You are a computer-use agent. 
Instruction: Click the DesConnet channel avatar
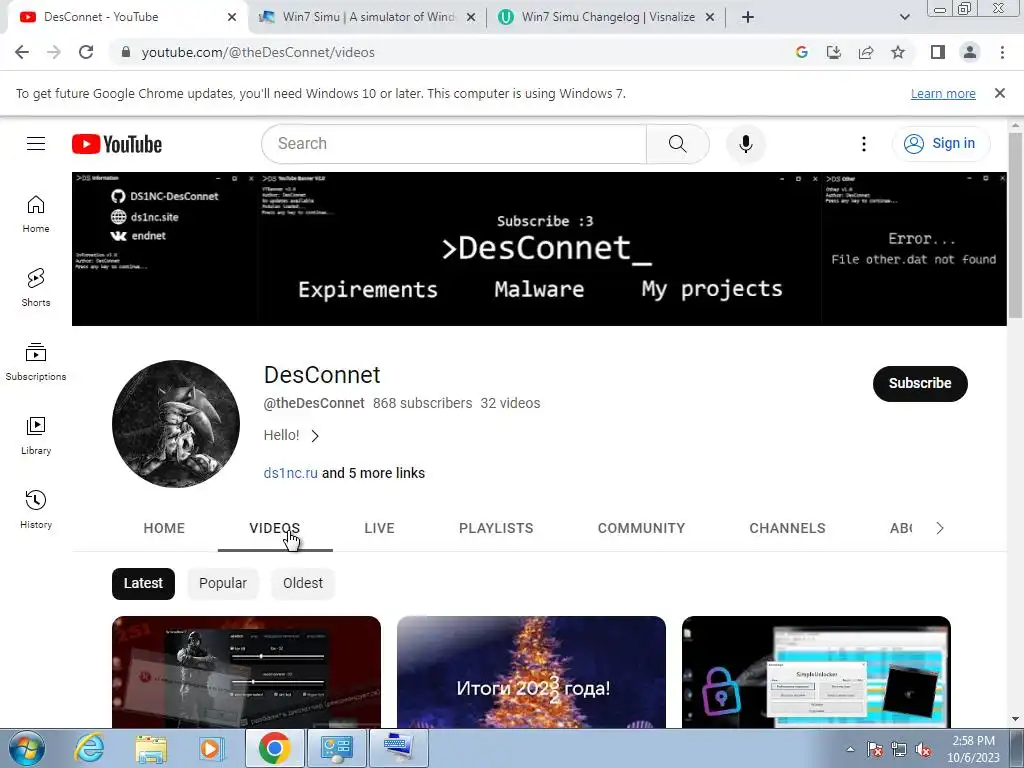tap(176, 424)
